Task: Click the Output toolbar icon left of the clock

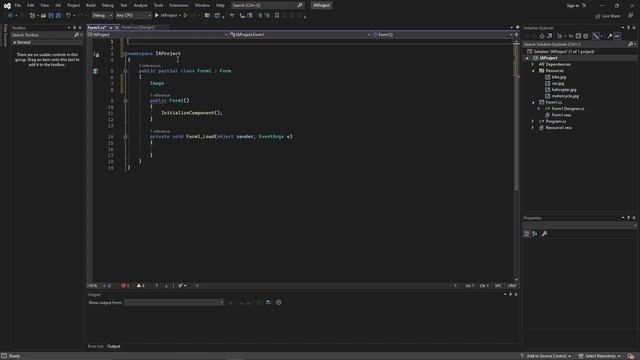Action: tap(268, 302)
